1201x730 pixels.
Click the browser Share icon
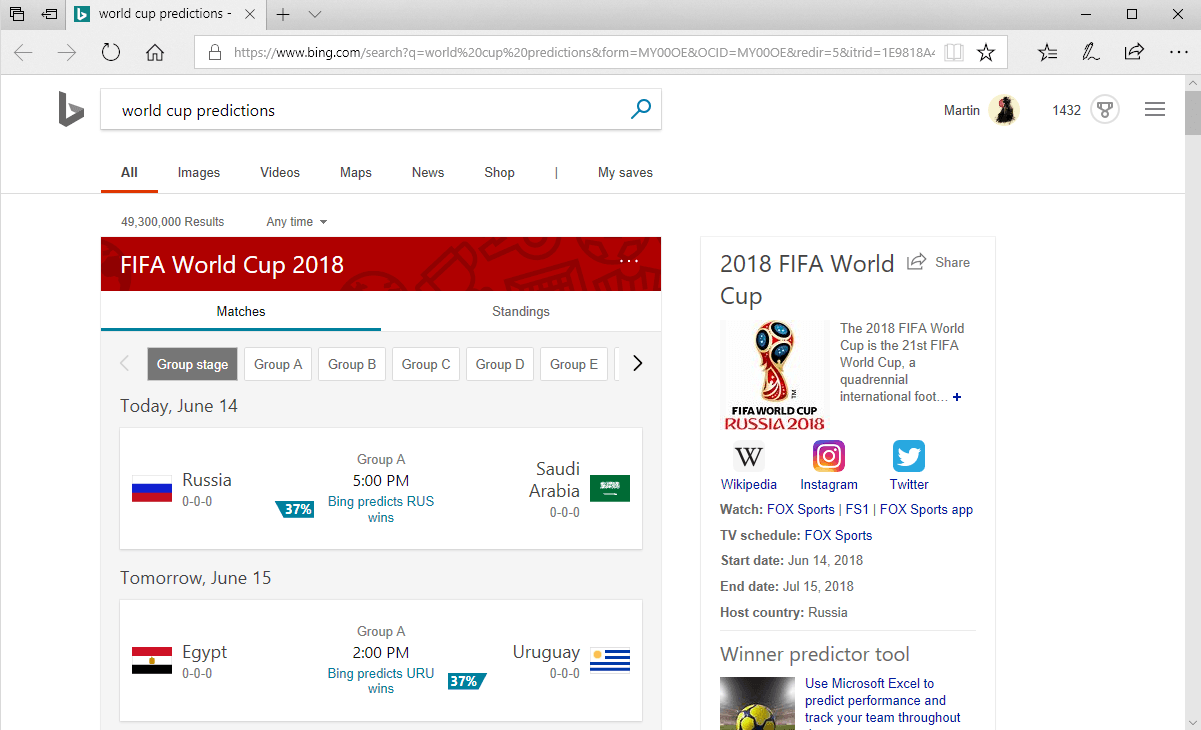click(1134, 53)
